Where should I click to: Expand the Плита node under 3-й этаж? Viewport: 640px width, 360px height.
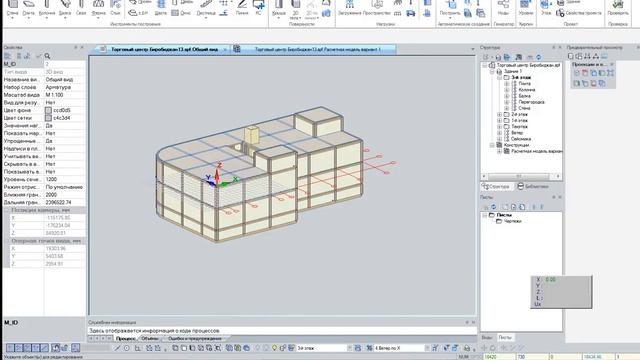[507, 83]
